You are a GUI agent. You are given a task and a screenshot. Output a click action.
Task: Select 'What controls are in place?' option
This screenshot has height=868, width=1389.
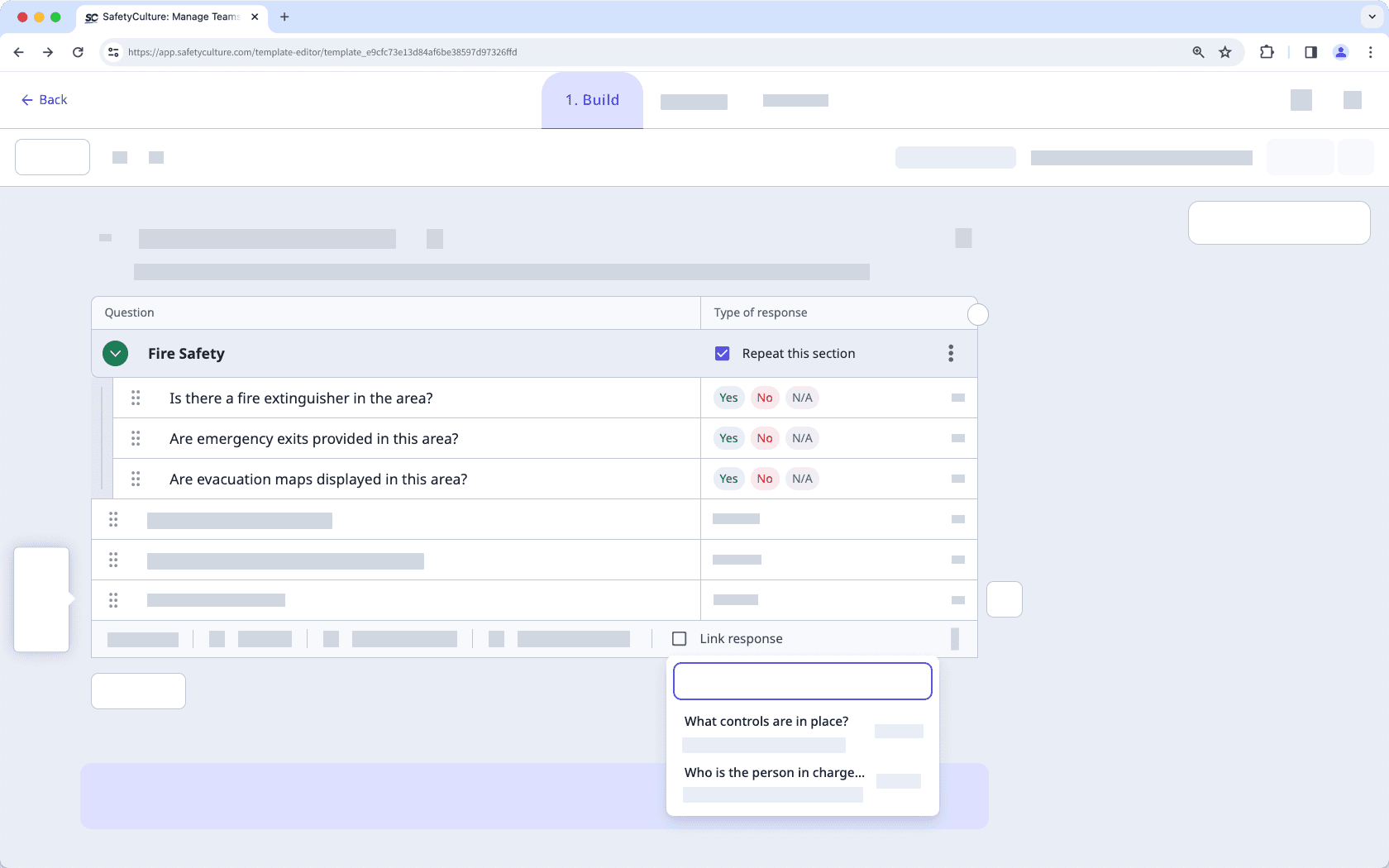766,722
